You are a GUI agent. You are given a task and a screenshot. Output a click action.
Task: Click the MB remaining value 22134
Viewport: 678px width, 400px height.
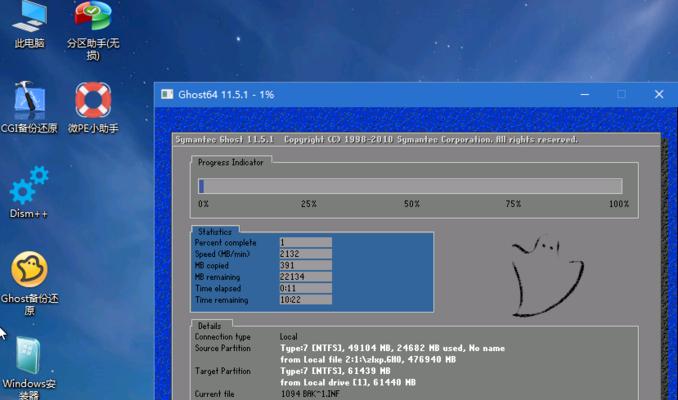coord(306,277)
